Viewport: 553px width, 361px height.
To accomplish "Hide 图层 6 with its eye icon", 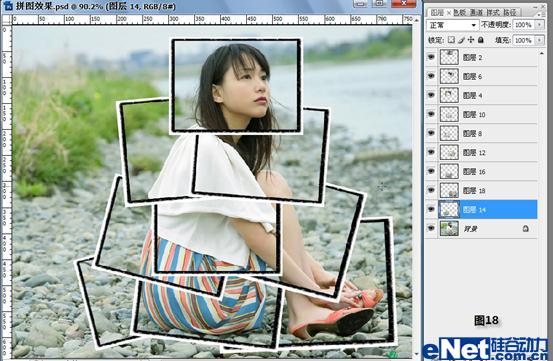I will (431, 76).
